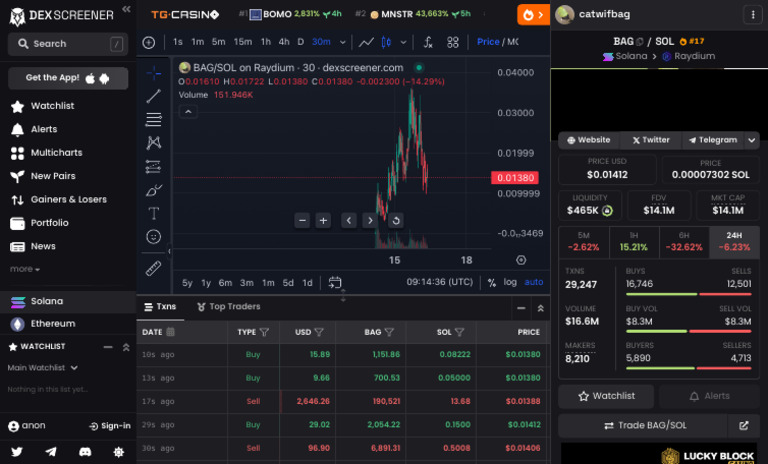Set chart interval to 1s
Screen dimensions: 768x464
click(178, 42)
